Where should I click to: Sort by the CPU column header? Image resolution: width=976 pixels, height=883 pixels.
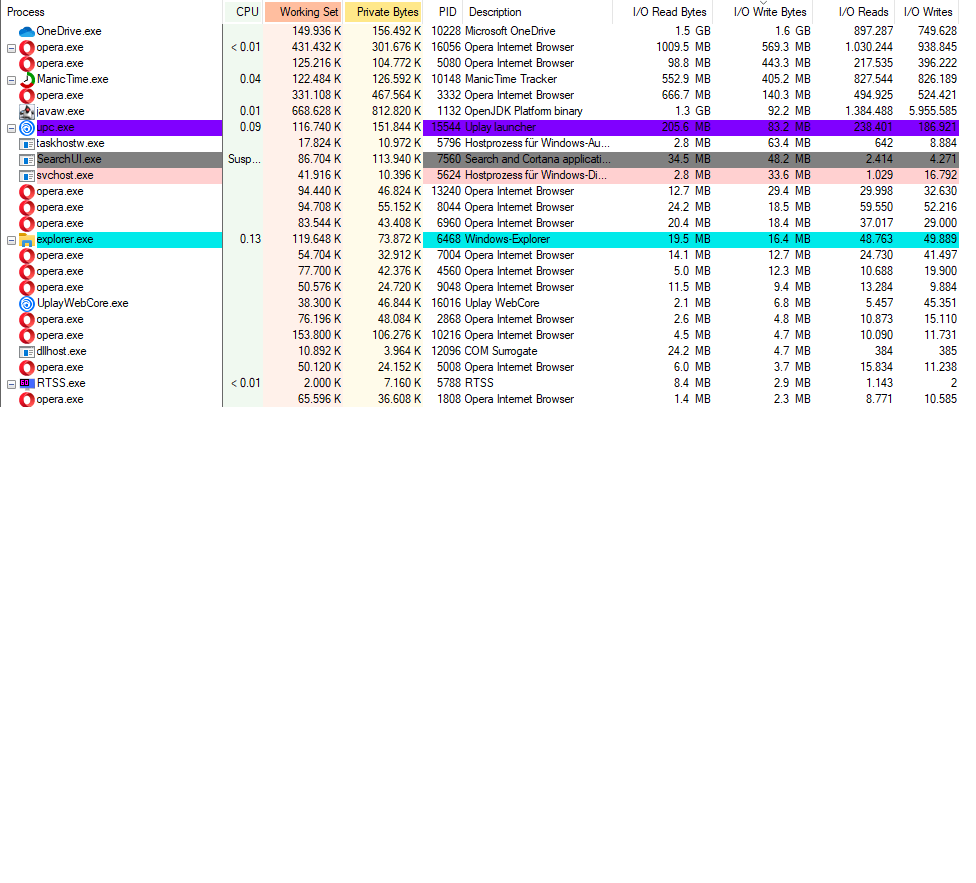243,12
